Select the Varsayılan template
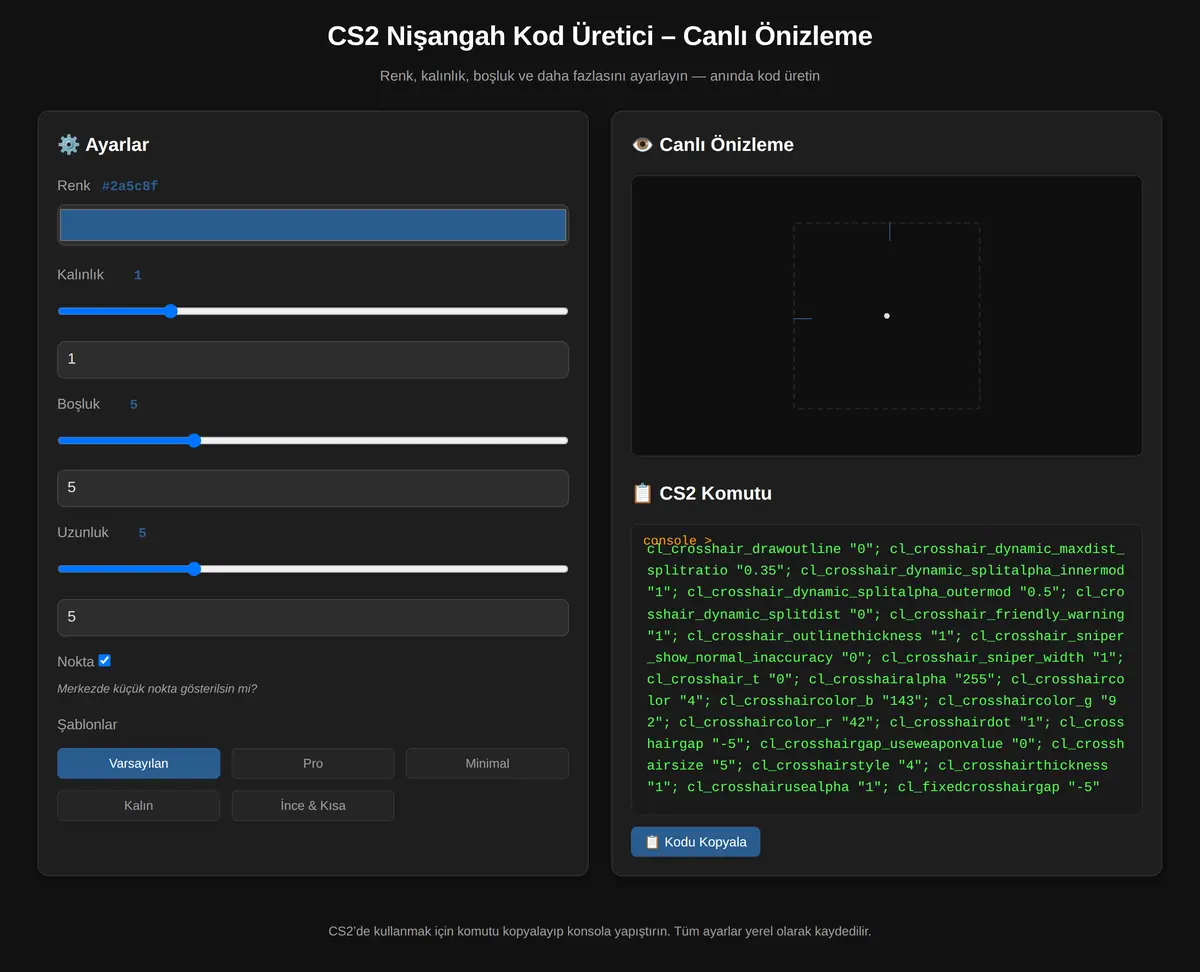 [x=138, y=763]
